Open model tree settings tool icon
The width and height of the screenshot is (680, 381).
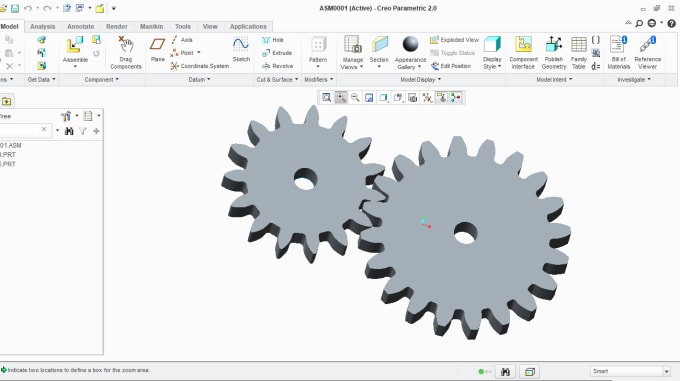point(66,116)
